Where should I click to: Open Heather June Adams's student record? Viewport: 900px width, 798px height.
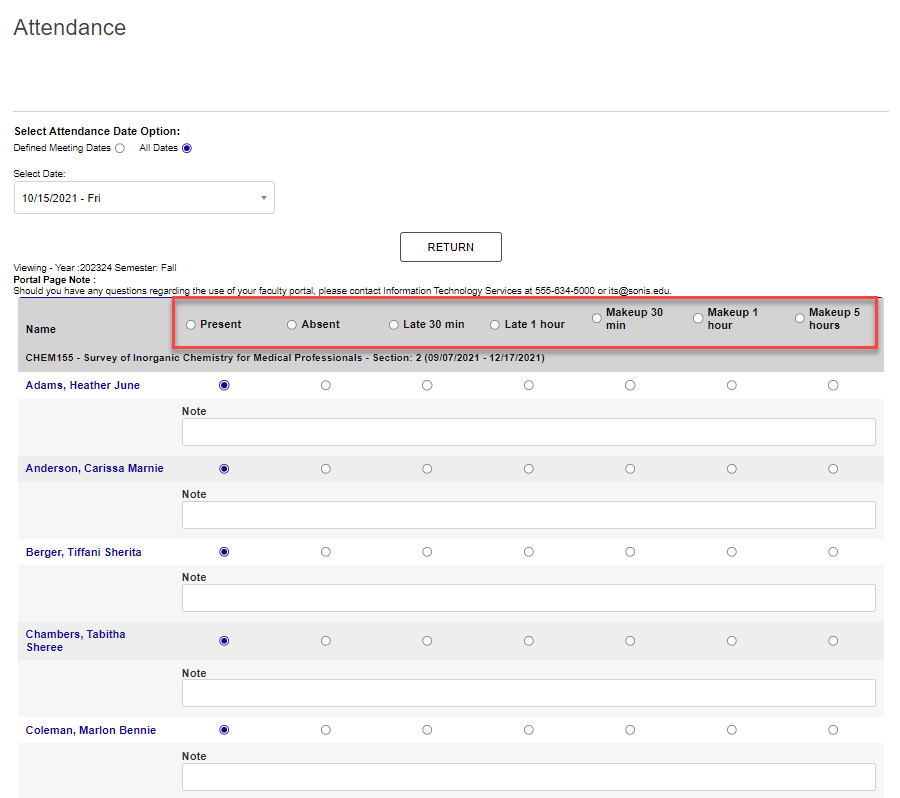pos(83,385)
